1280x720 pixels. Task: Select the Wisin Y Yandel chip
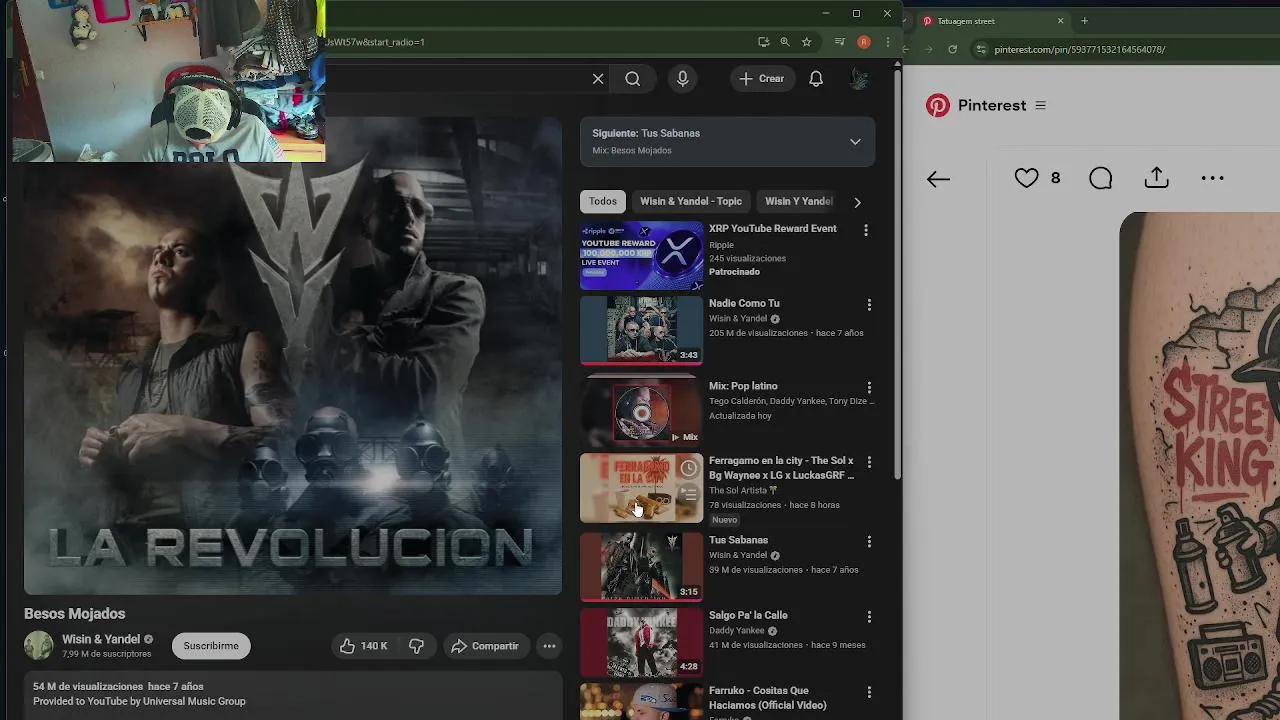tap(799, 201)
